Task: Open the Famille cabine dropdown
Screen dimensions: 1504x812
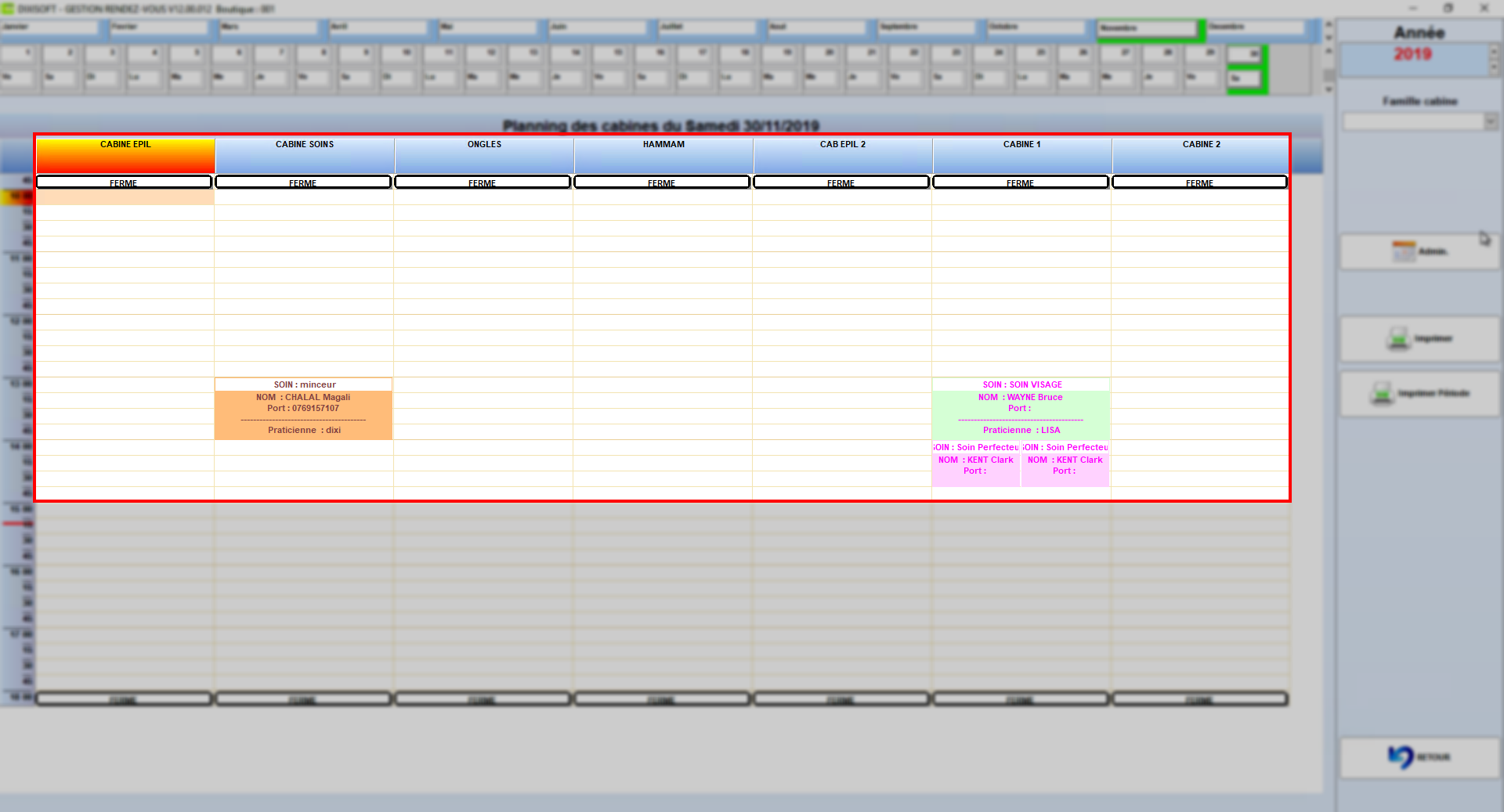Action: coord(1491,121)
